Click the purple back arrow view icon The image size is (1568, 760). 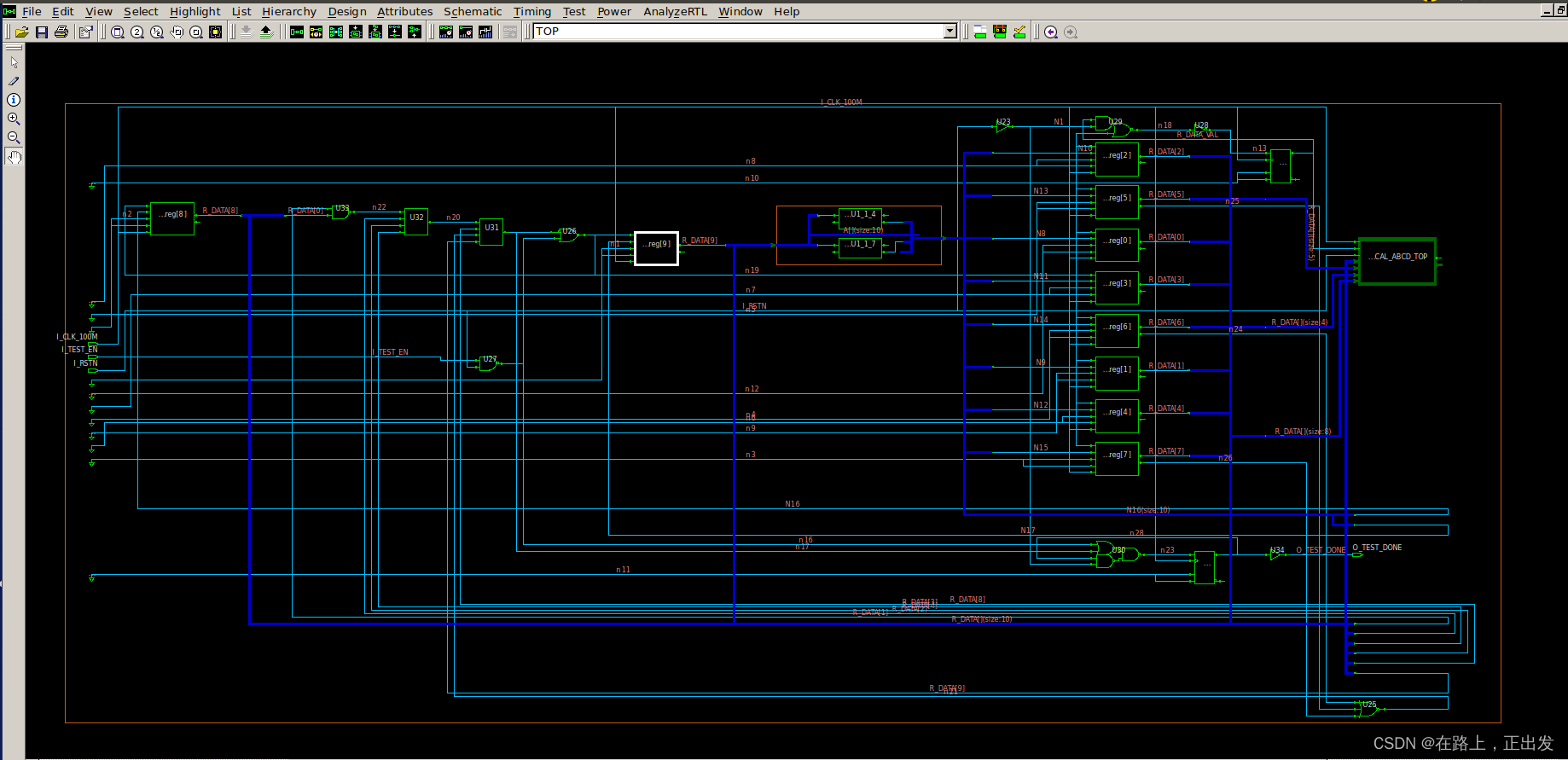1051,32
